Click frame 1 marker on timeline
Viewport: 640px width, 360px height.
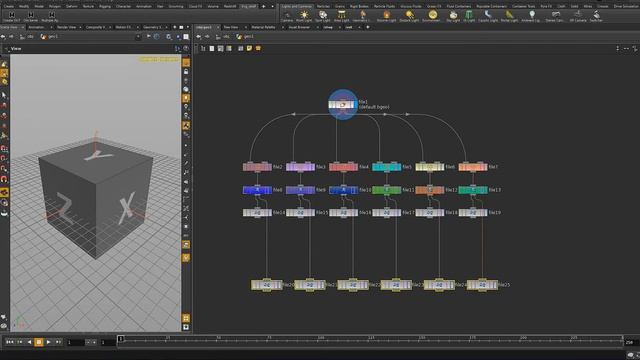(x=120, y=339)
